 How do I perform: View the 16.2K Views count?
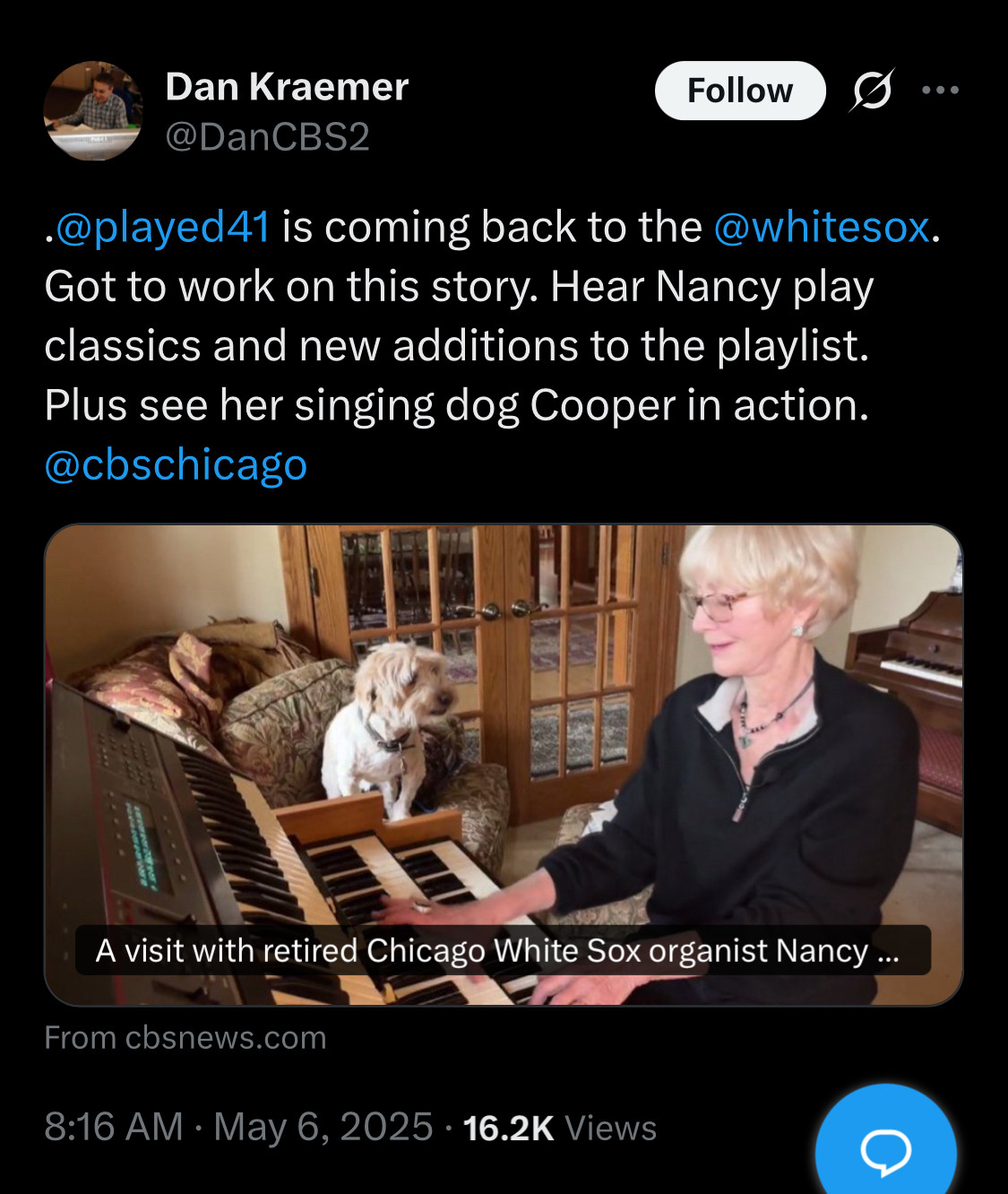pos(560,1129)
